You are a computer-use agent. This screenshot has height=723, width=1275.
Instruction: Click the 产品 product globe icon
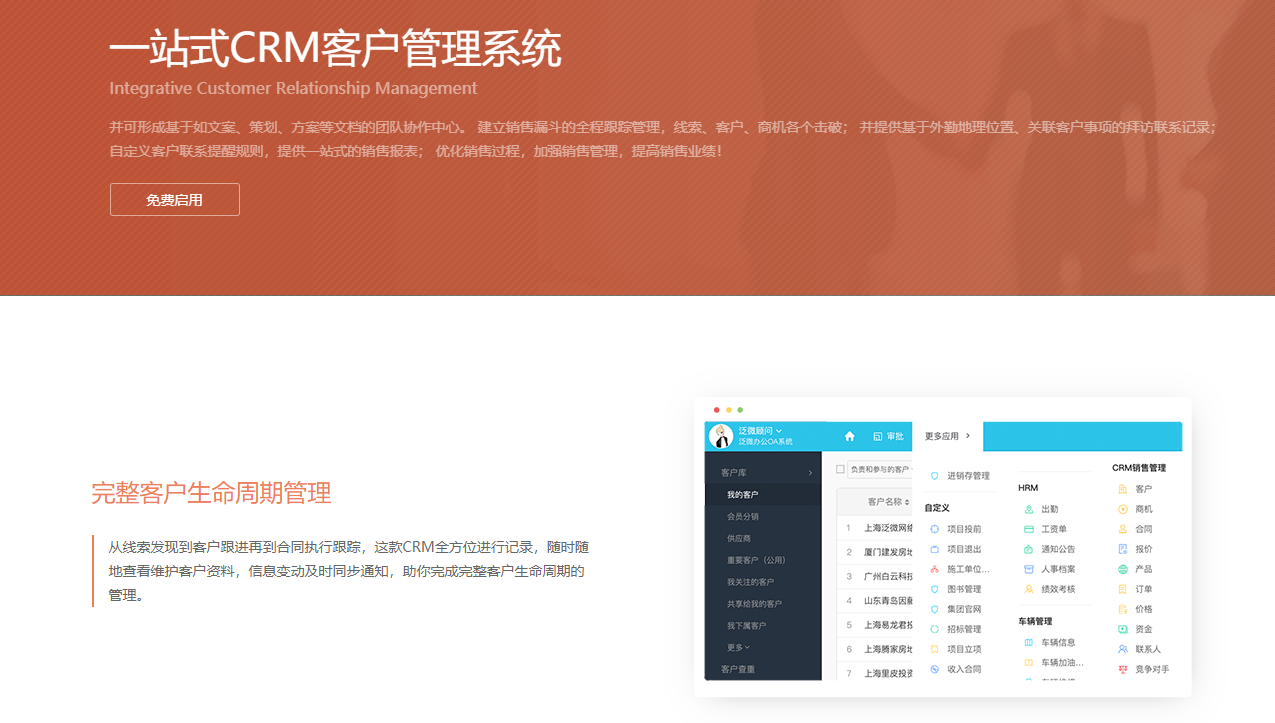click(1123, 569)
